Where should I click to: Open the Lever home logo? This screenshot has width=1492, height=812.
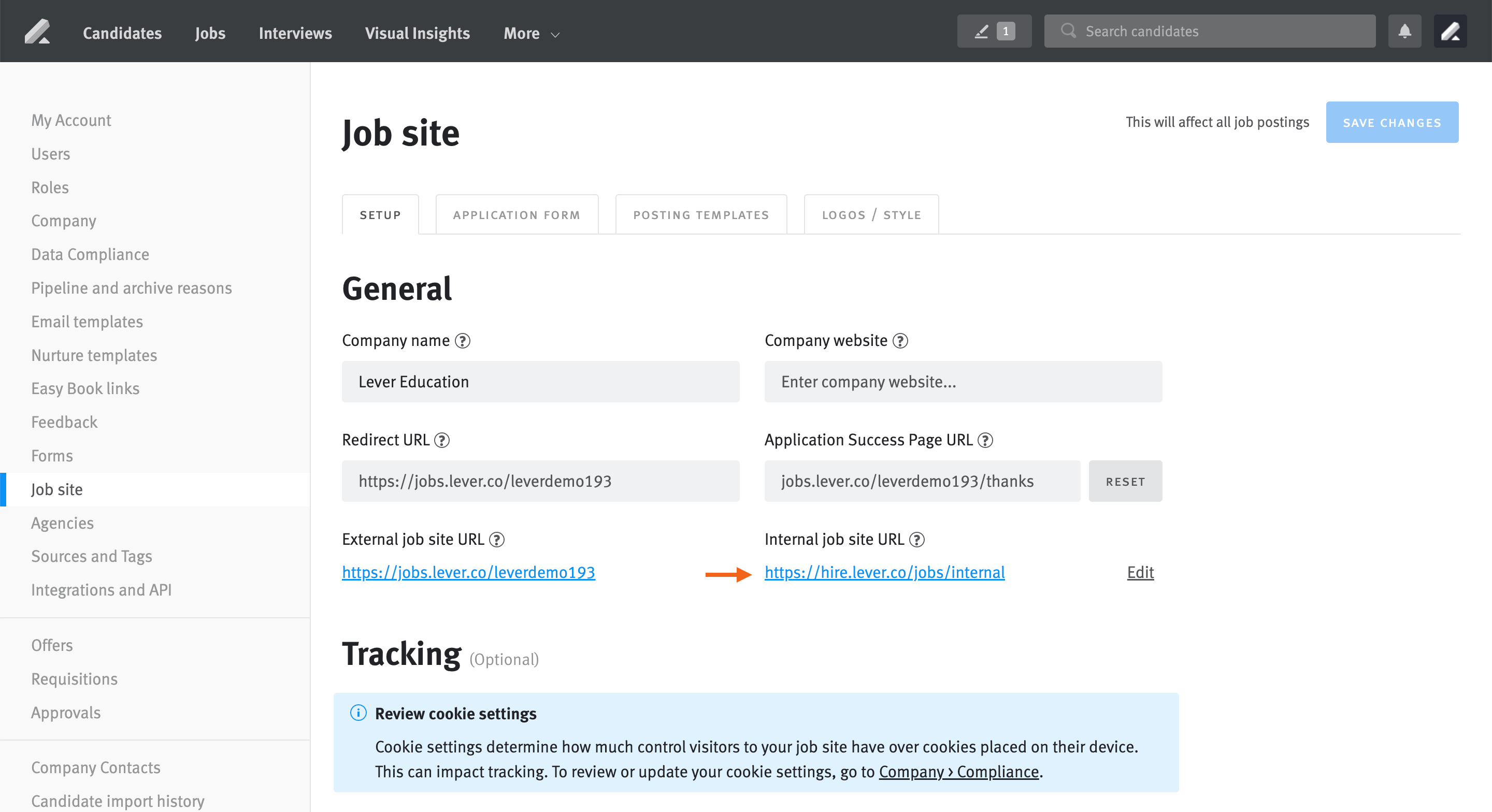coord(37,31)
